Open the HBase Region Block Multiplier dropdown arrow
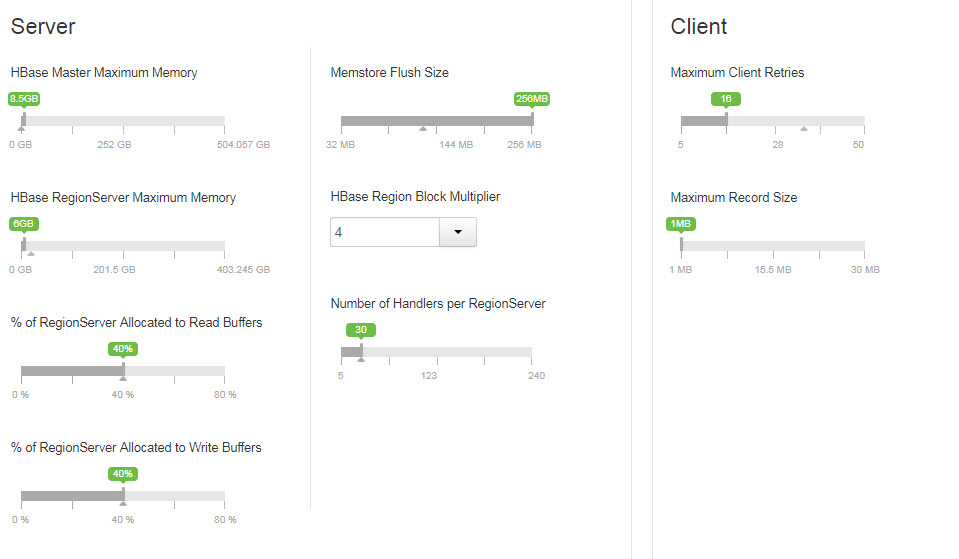Viewport: 959px width, 559px height. pyautogui.click(x=457, y=232)
